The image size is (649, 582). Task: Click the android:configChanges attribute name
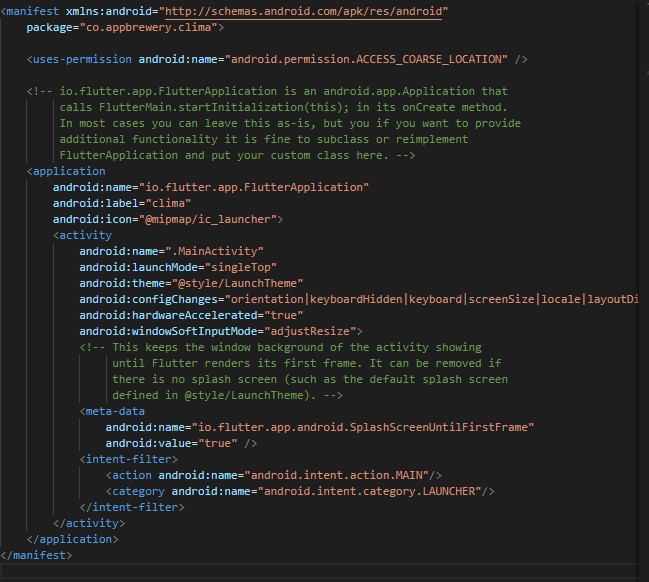point(148,299)
